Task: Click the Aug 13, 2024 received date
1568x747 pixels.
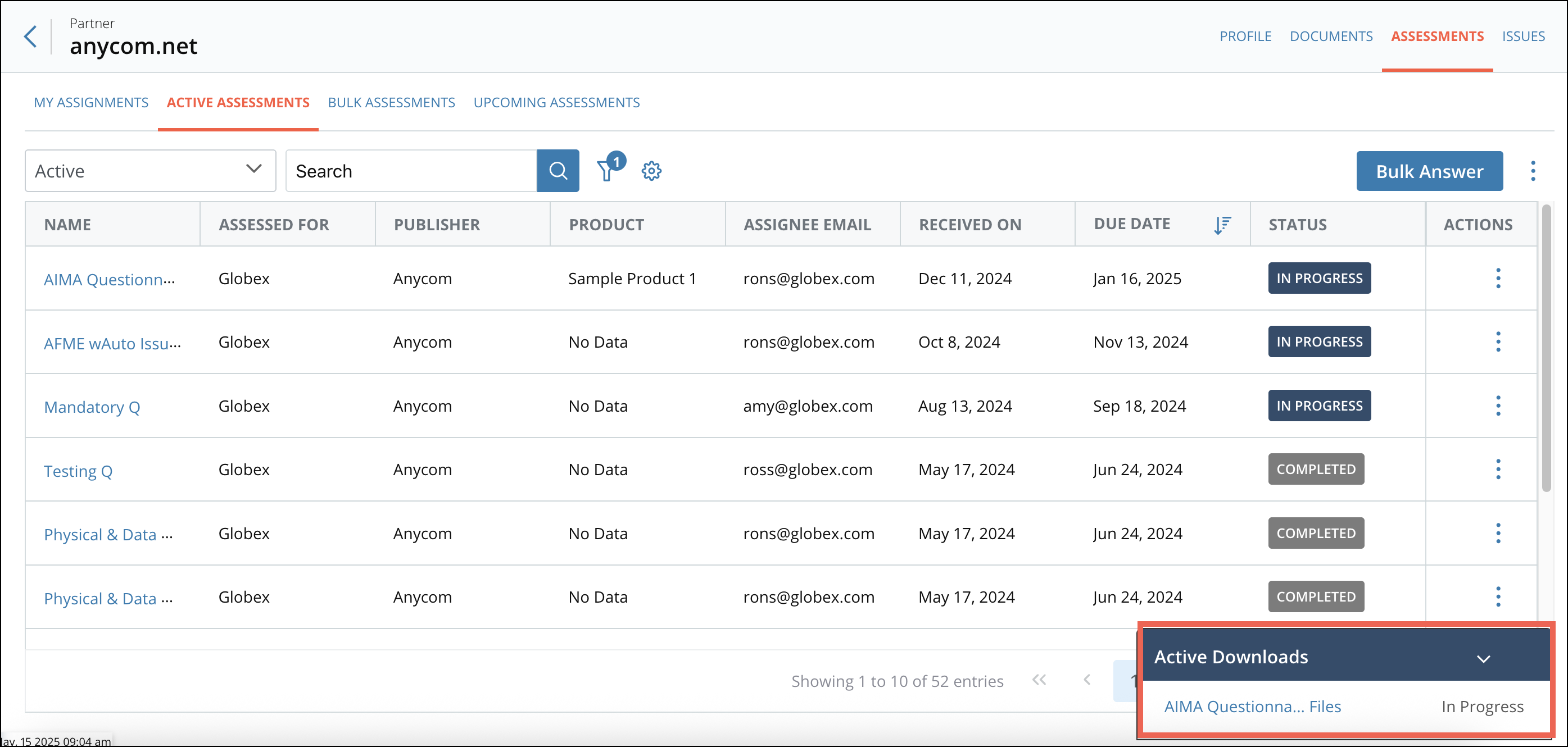Action: pyautogui.click(x=965, y=406)
